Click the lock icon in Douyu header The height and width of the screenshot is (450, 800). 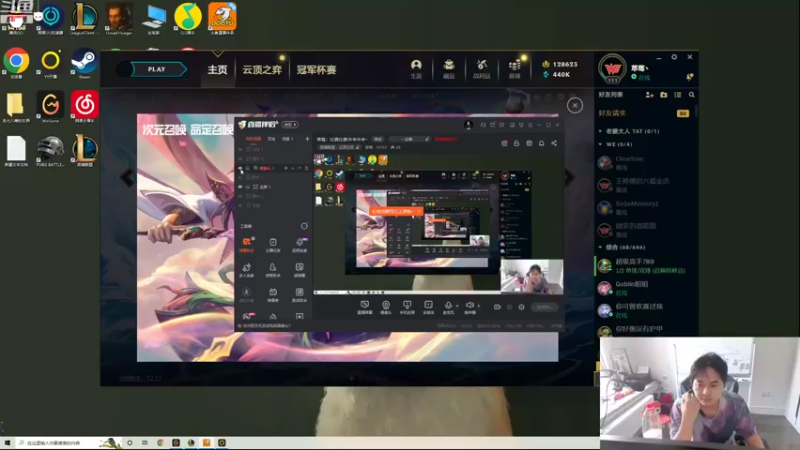point(516,143)
